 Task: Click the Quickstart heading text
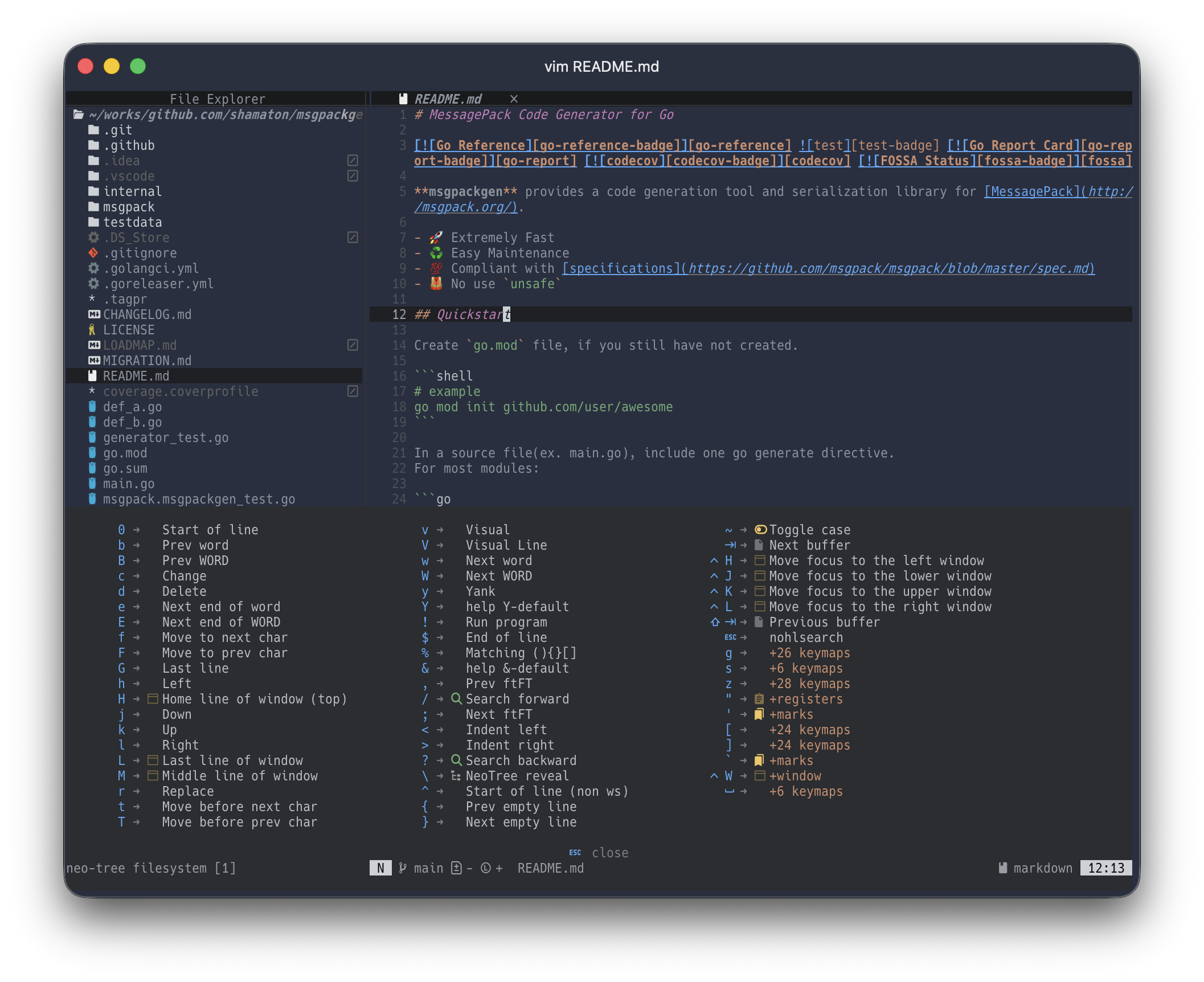tap(473, 314)
